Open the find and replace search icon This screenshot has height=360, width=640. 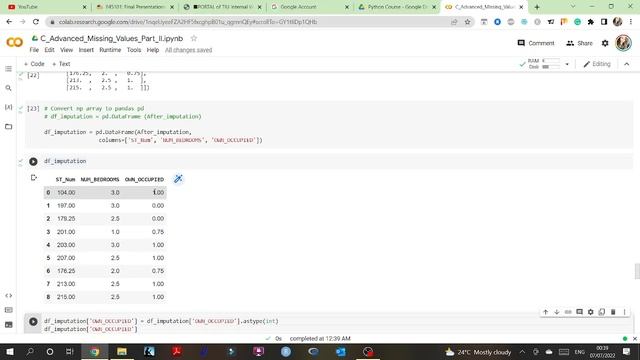click(x=9, y=88)
